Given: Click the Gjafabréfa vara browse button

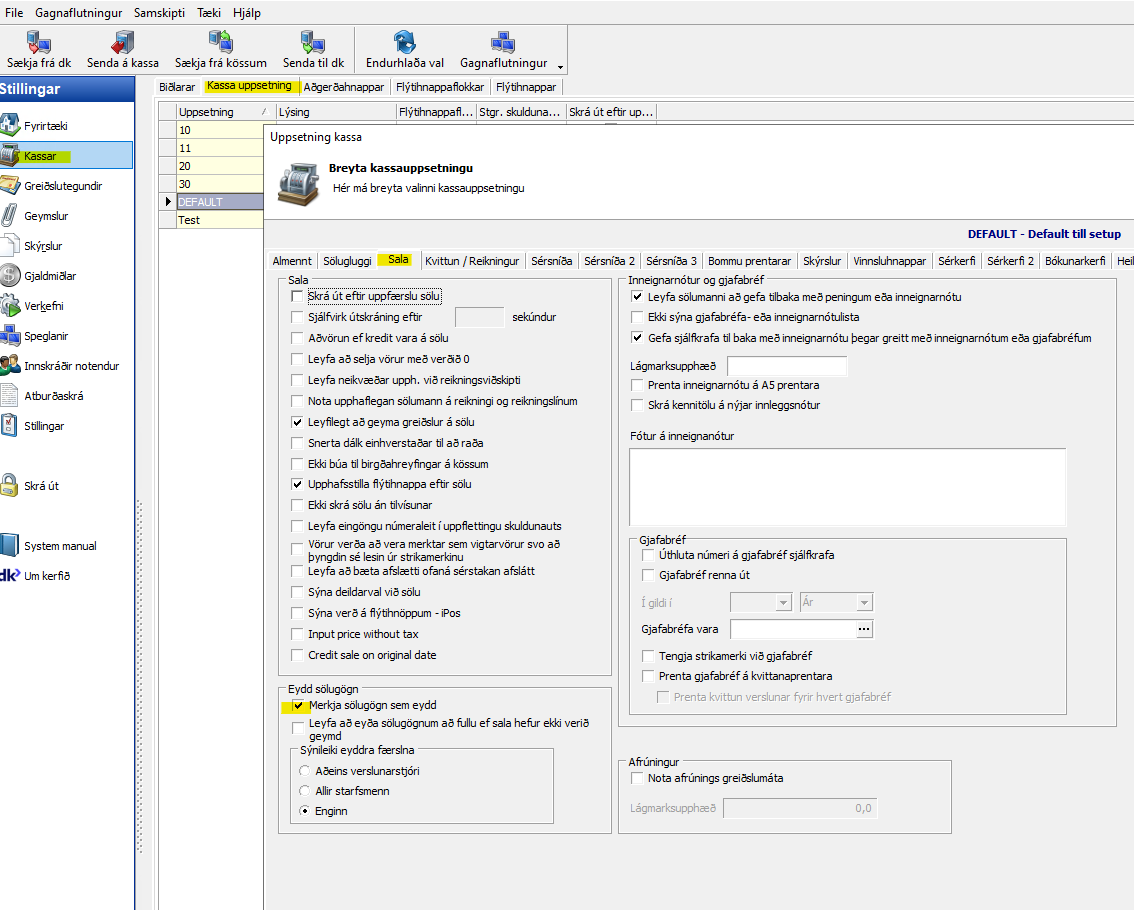Looking at the screenshot, I should (864, 629).
